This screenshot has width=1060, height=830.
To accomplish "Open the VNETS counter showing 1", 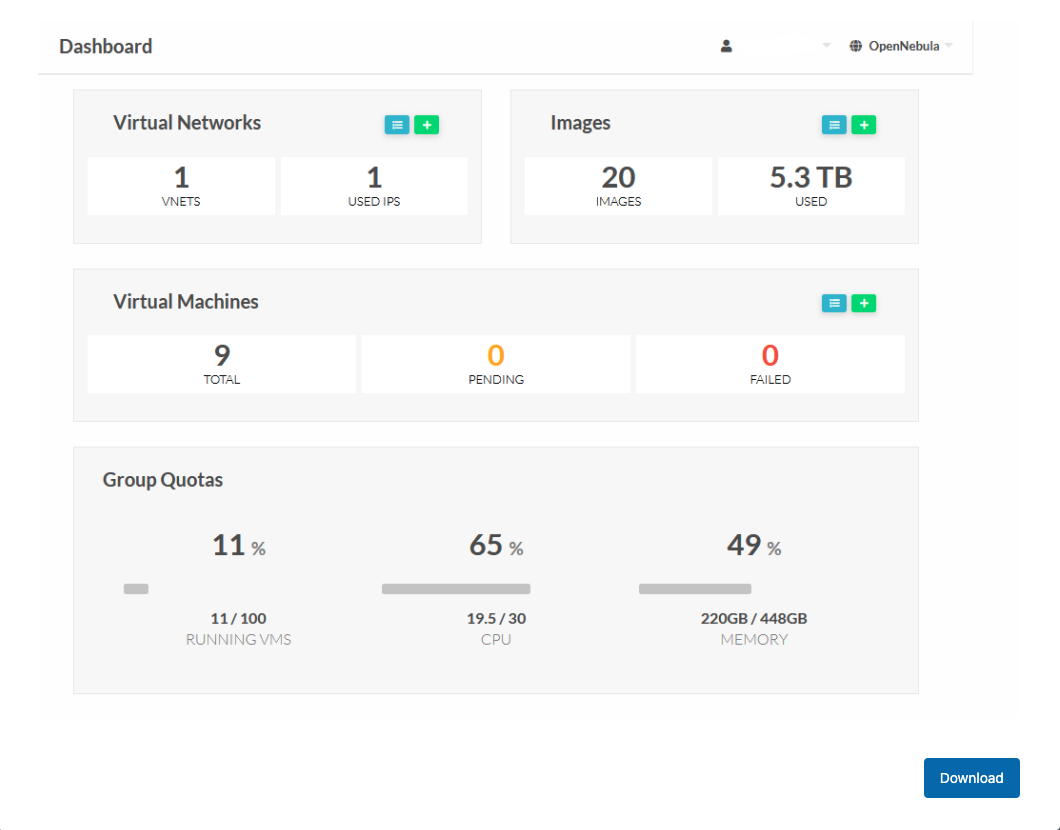I will (x=181, y=185).
